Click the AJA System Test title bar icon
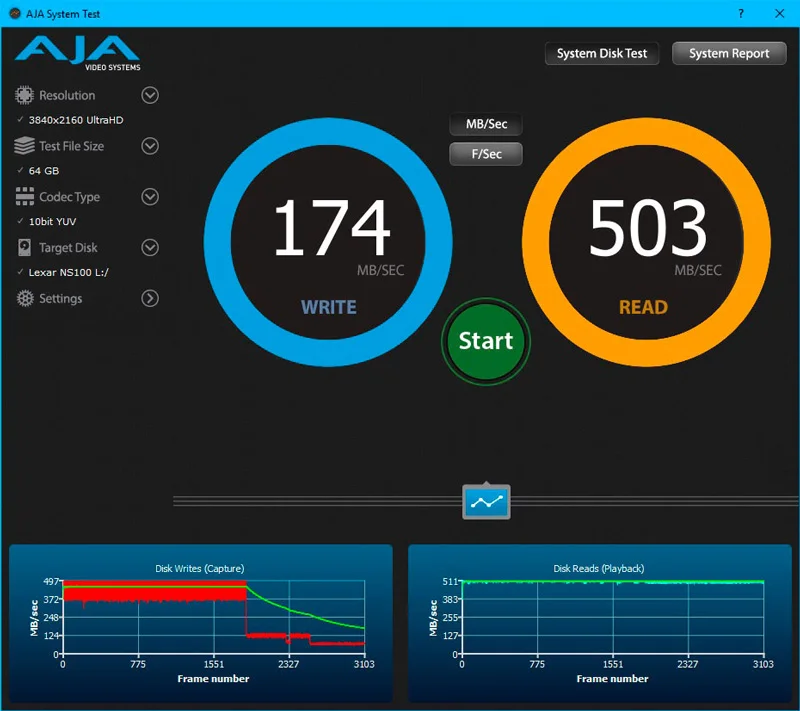Viewport: 800px width, 711px height. [x=15, y=14]
